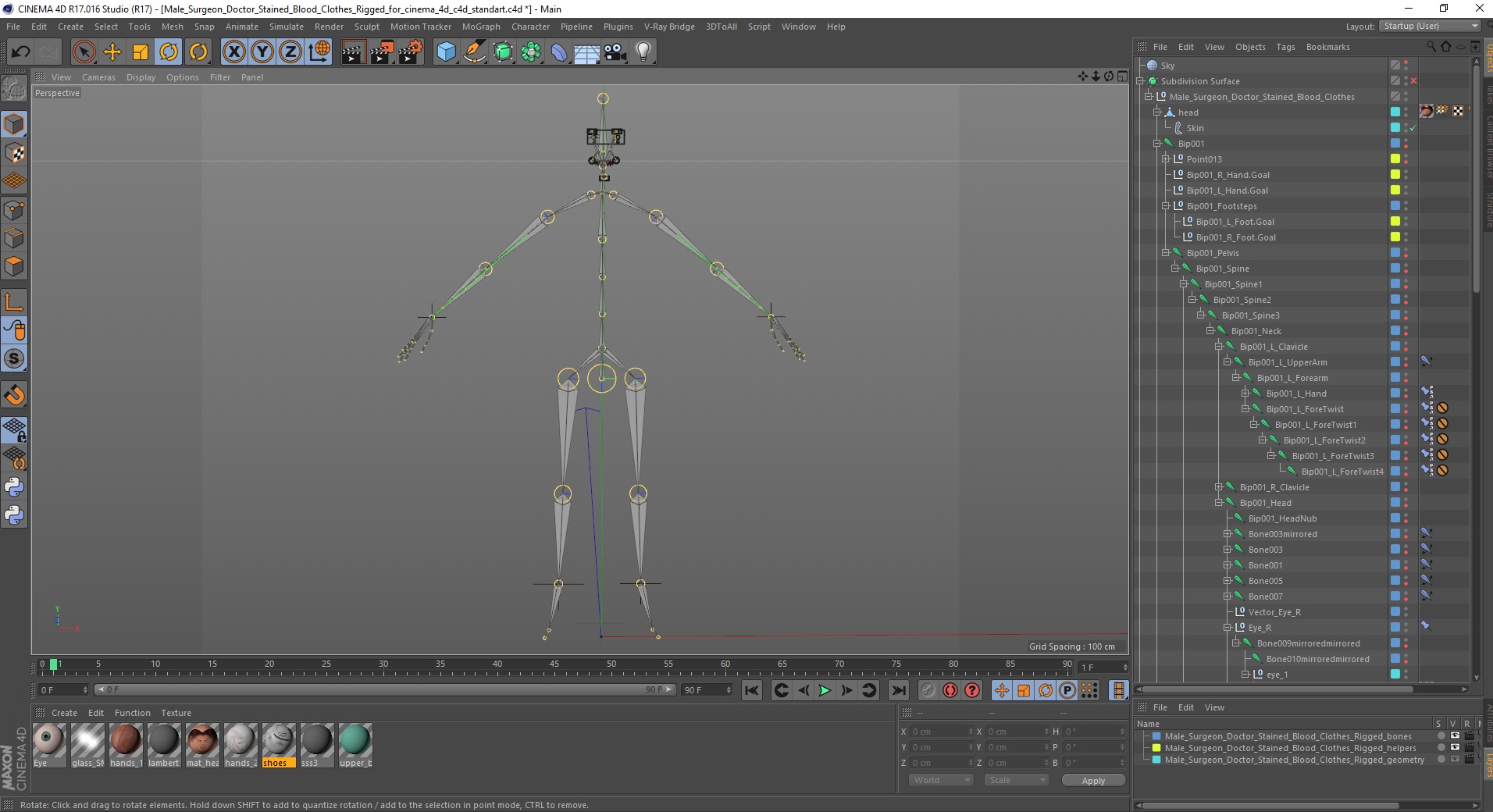Collapse Bip001_Spine tree node
The image size is (1493, 812).
pos(1174,269)
